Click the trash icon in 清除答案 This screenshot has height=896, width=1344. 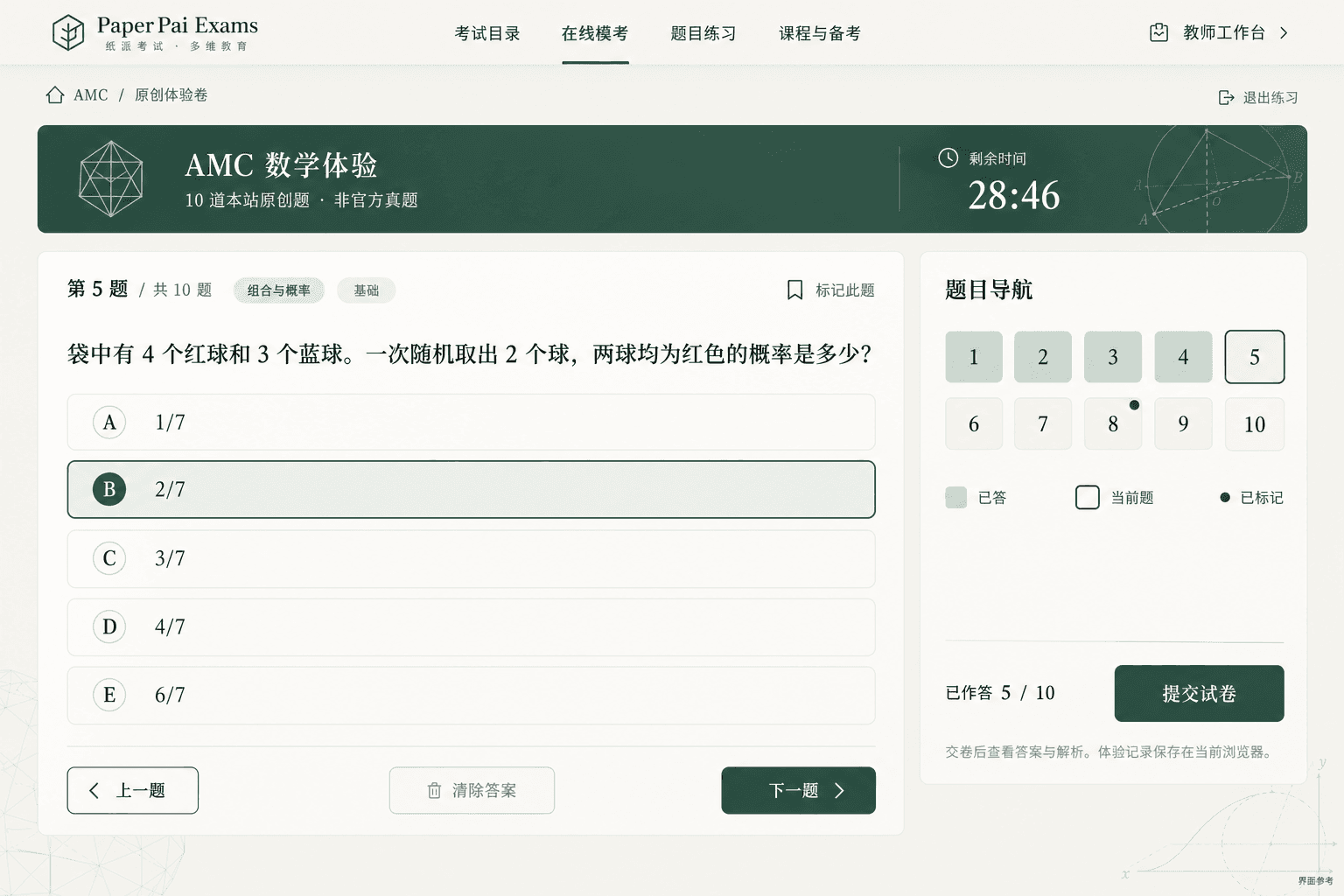[434, 791]
